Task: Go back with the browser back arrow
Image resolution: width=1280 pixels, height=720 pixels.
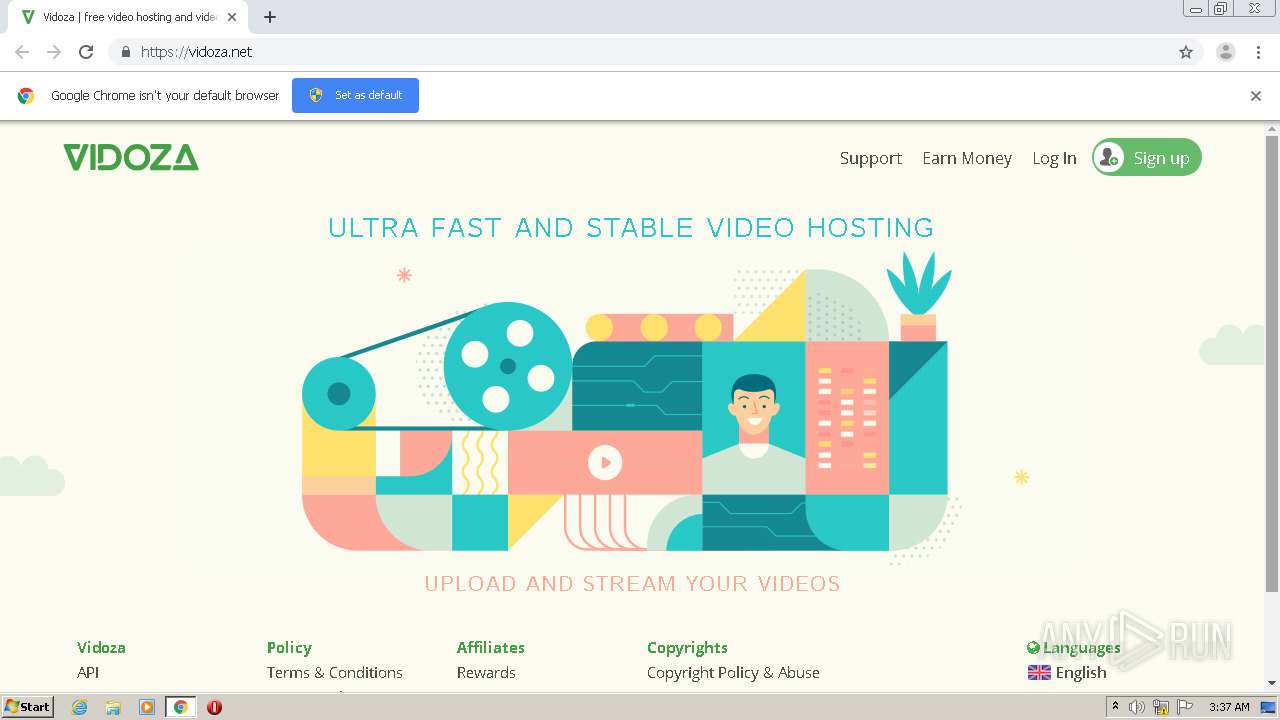Action: coord(22,52)
